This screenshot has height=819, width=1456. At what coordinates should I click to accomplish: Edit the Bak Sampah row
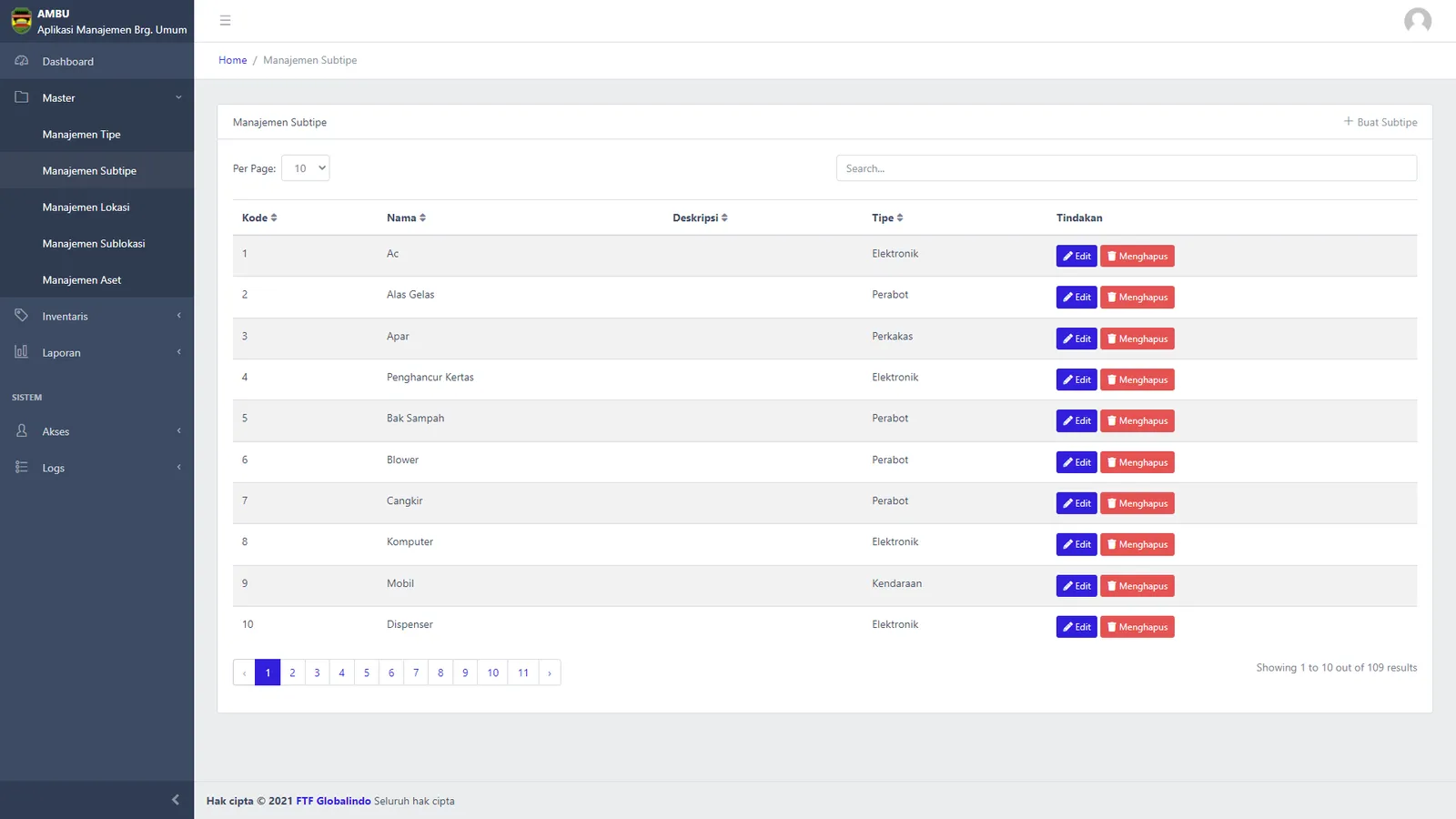[1077, 420]
